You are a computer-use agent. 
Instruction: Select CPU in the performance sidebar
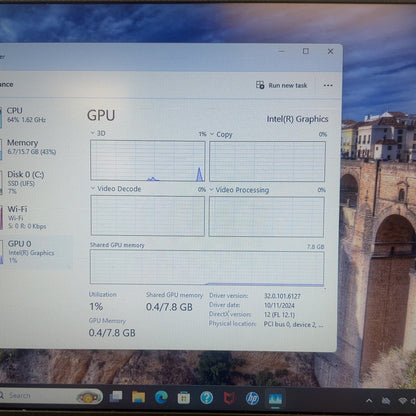tap(35, 115)
